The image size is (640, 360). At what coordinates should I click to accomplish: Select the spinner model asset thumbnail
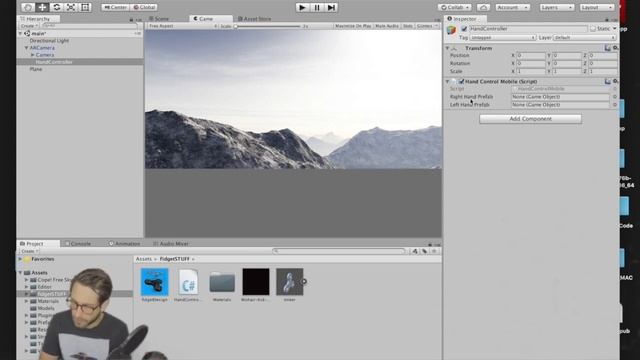[289, 282]
